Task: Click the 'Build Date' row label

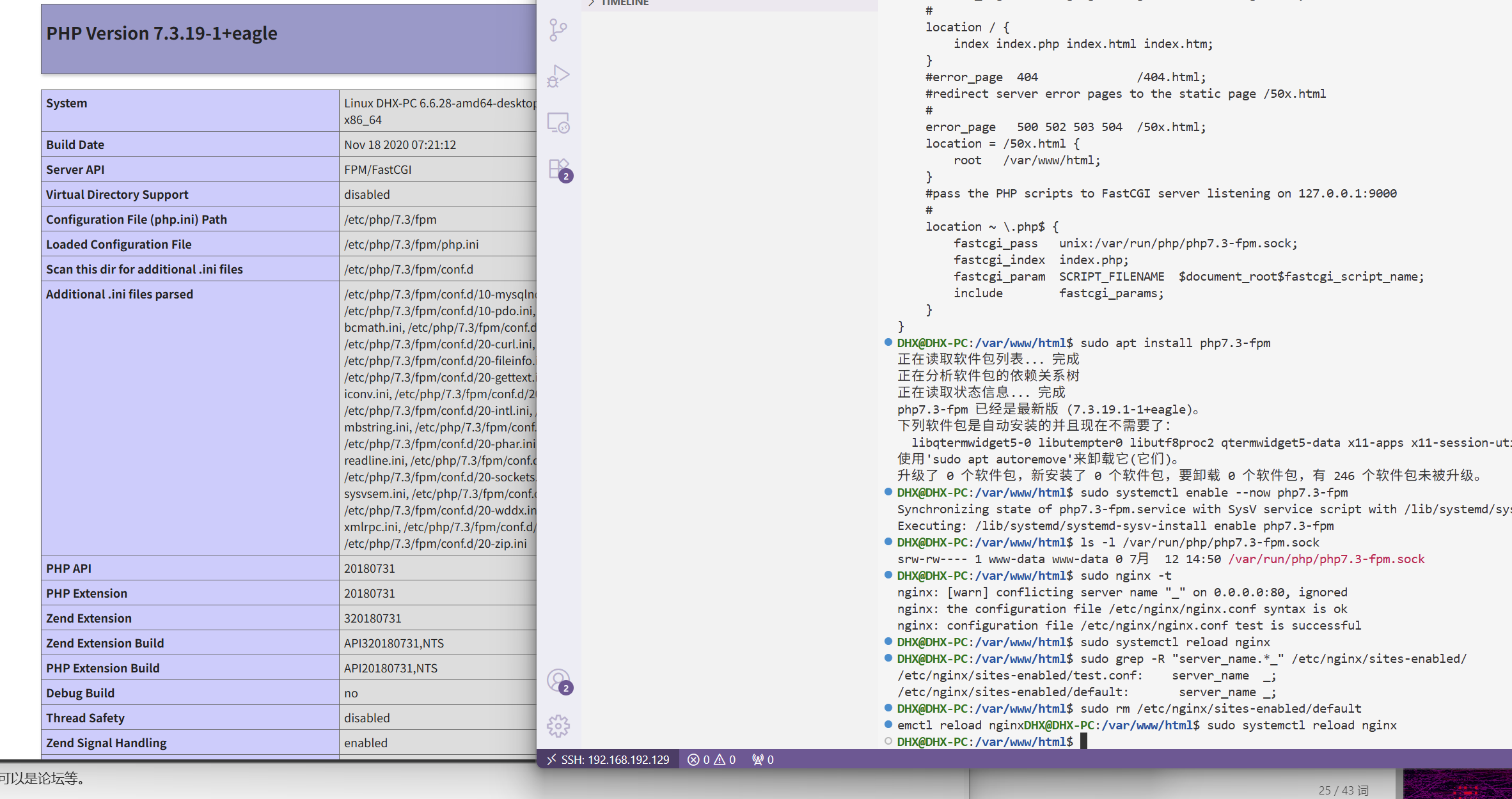Action: 75,144
